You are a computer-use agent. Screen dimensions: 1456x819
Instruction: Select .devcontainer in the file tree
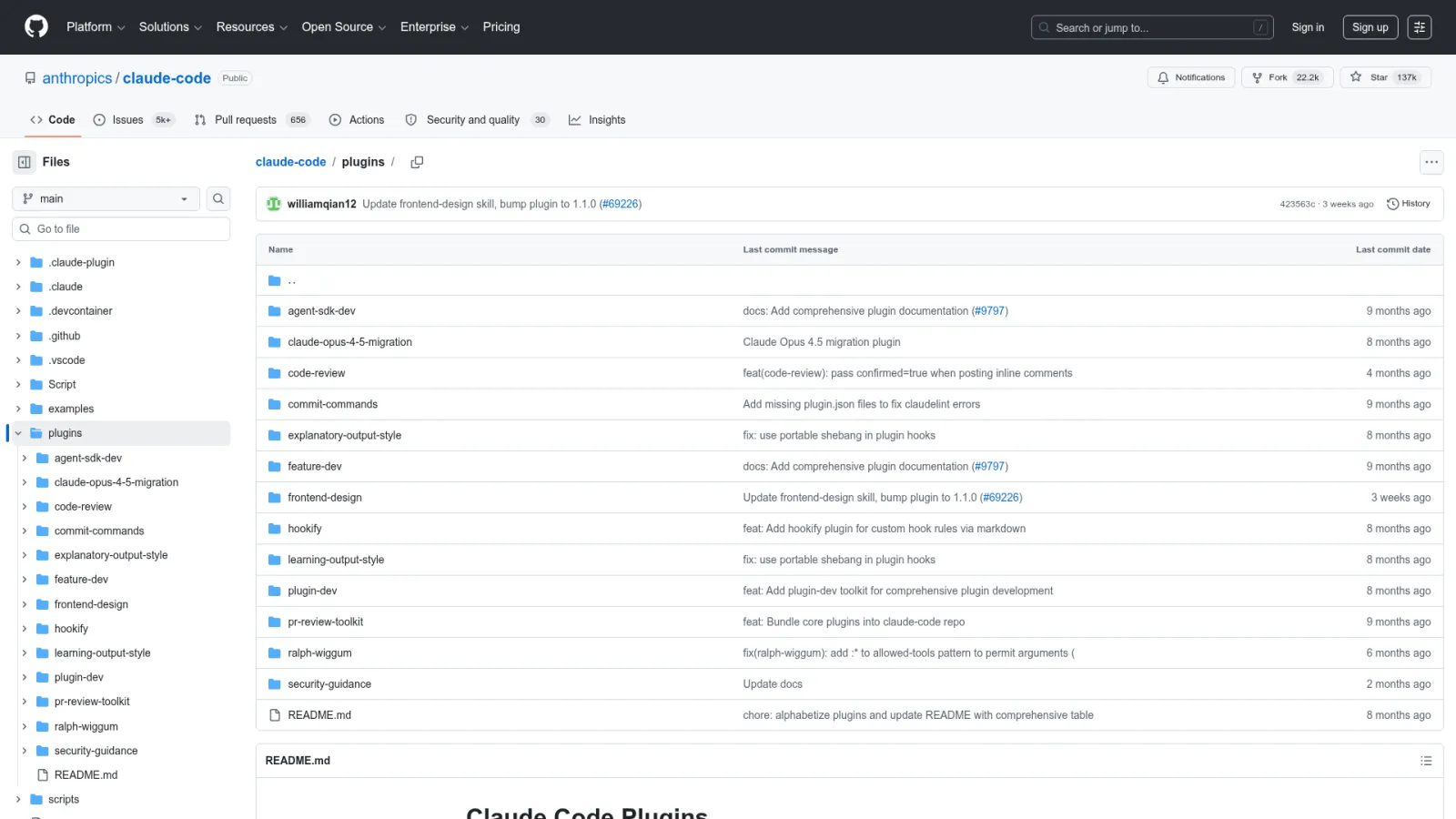point(80,311)
